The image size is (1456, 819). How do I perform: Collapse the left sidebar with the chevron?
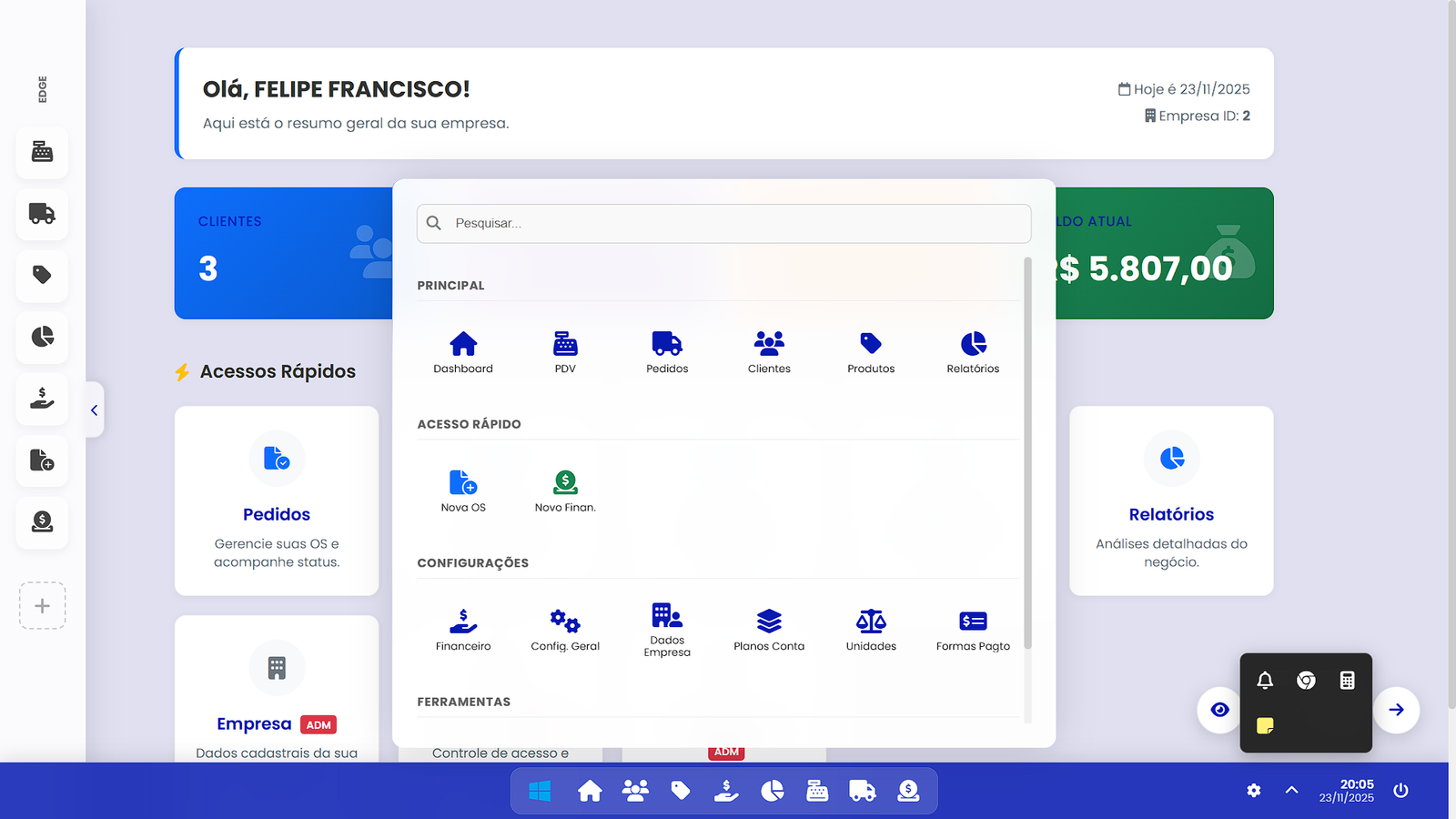(94, 410)
